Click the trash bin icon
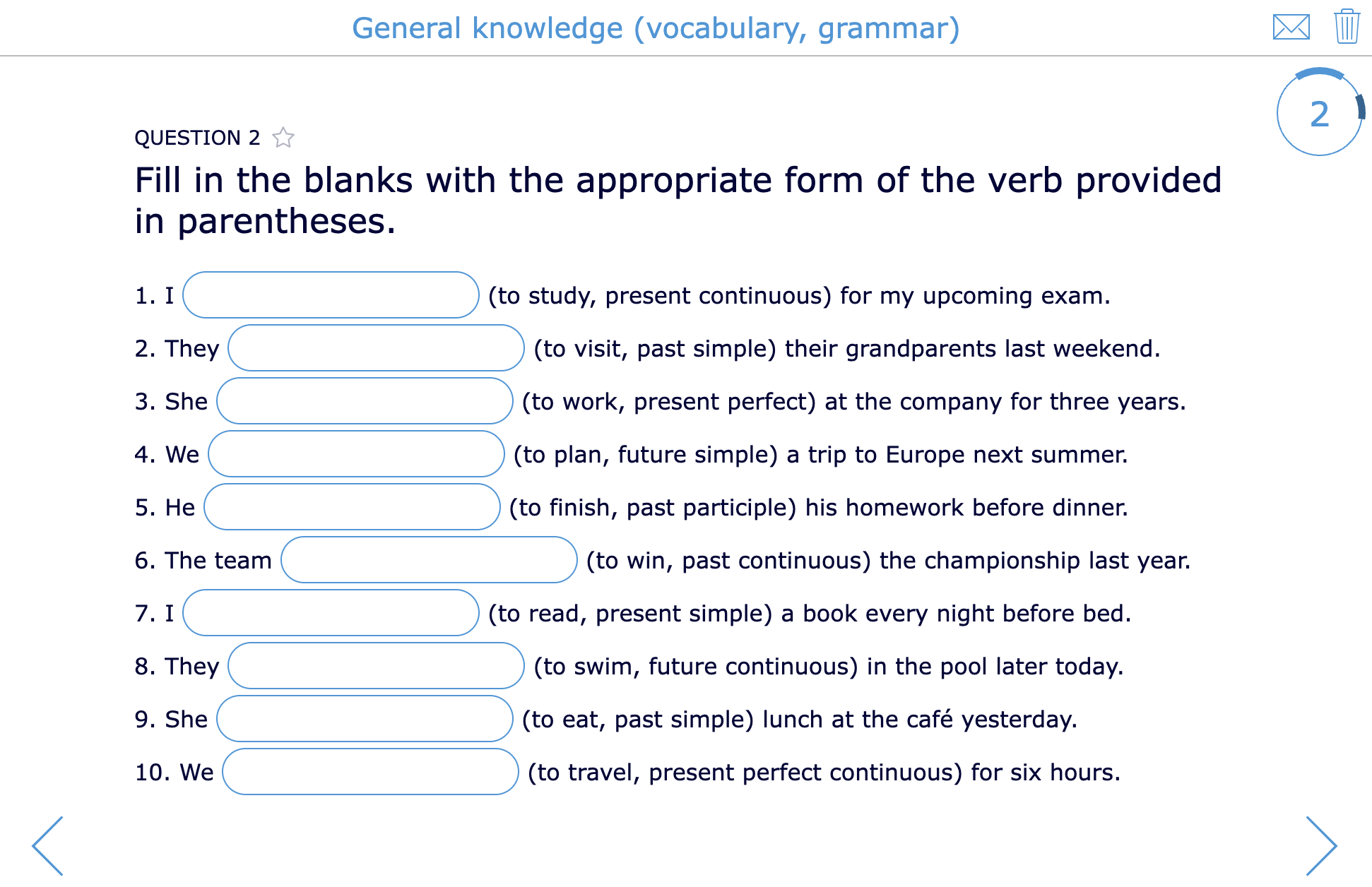This screenshot has width=1372, height=887. tap(1347, 27)
